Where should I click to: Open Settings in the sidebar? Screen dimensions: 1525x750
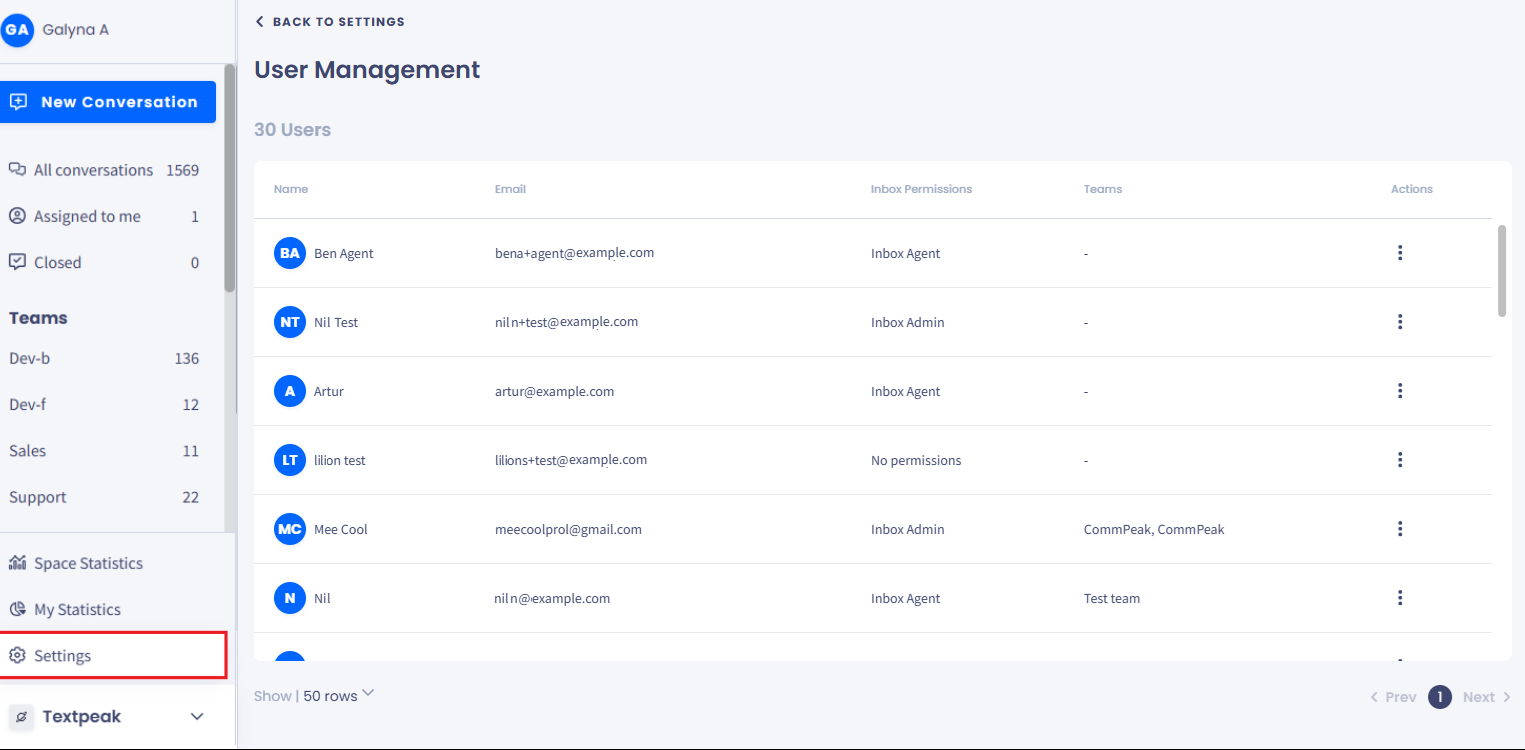[113, 655]
